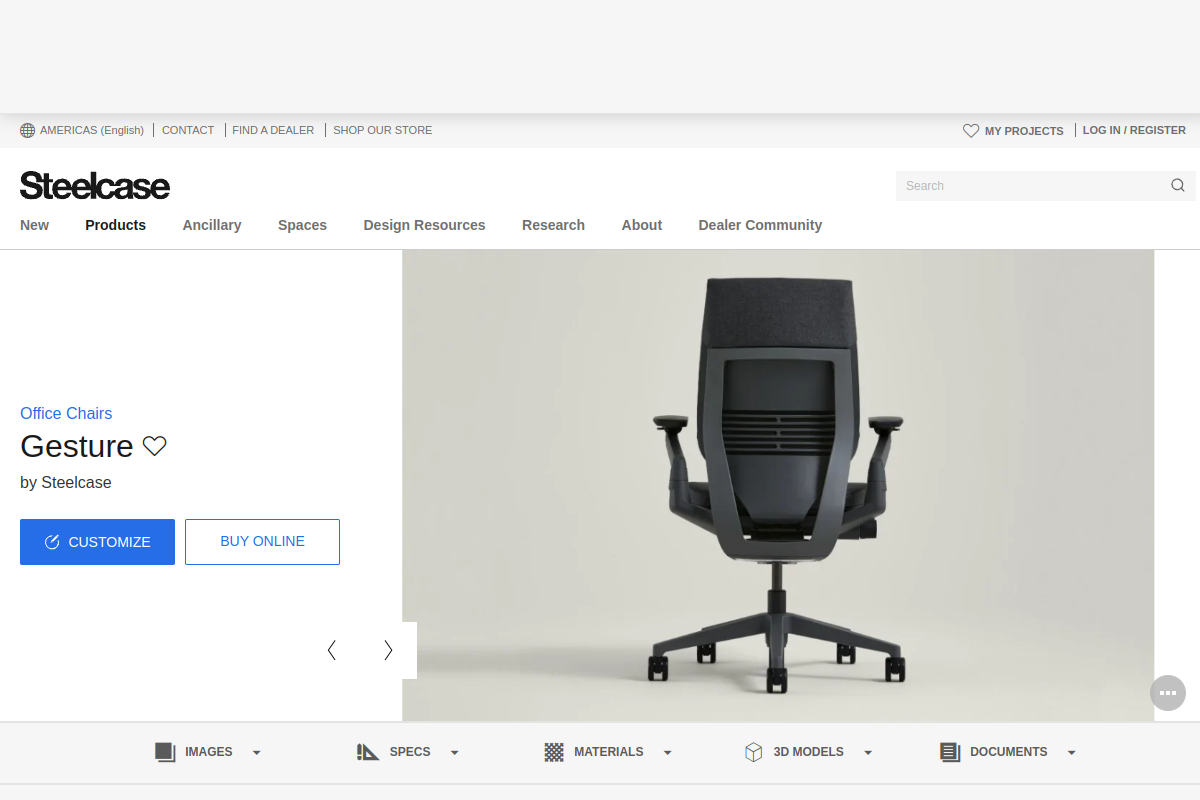This screenshot has height=800, width=1200.
Task: Open the Spaces menu
Action: point(302,225)
